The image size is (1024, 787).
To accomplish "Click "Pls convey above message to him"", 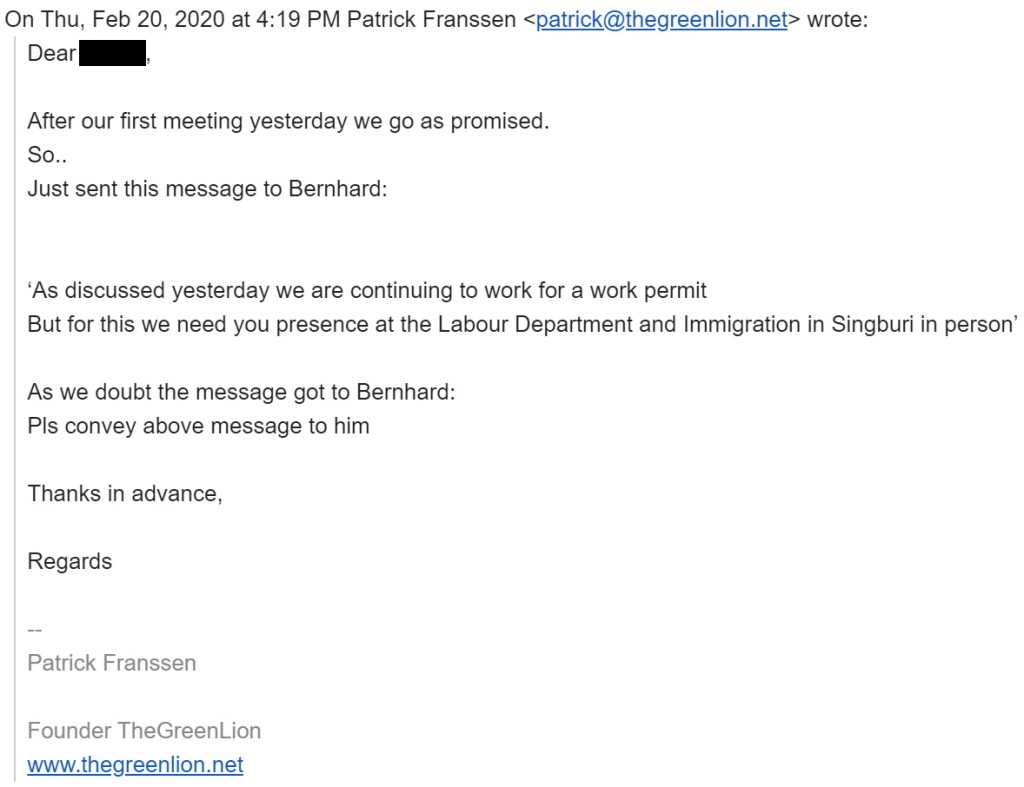I will point(198,426).
